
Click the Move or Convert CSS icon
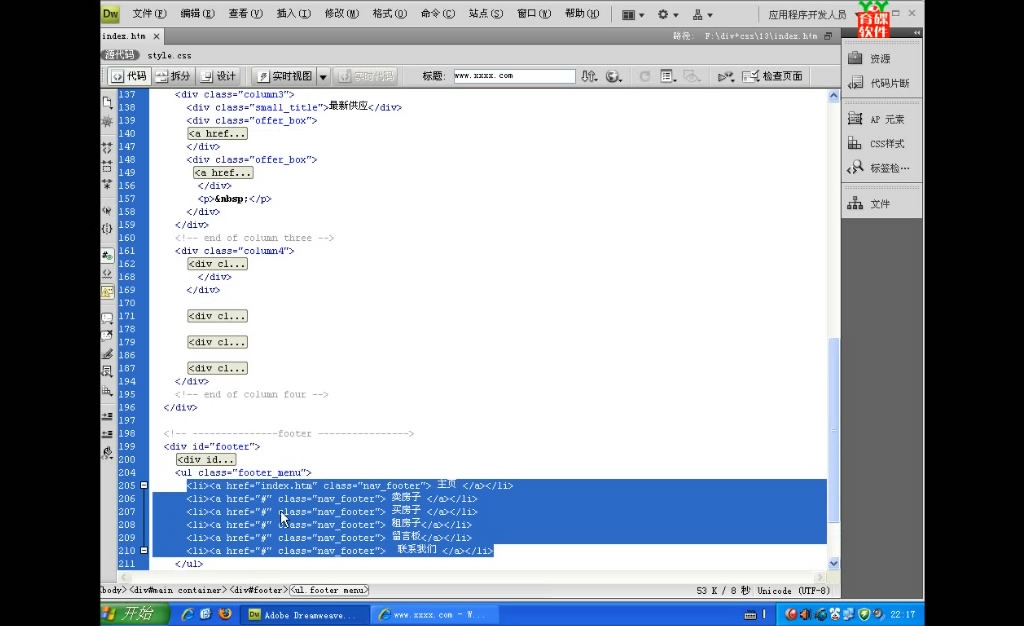[107, 391]
